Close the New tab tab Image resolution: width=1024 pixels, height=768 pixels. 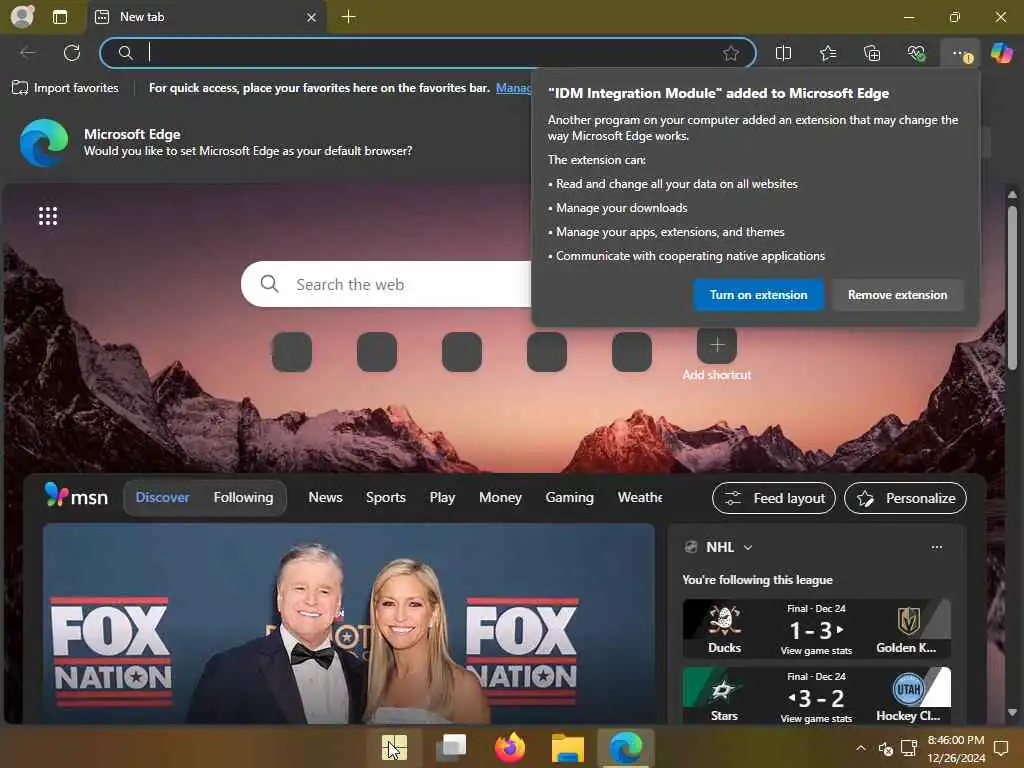(312, 17)
